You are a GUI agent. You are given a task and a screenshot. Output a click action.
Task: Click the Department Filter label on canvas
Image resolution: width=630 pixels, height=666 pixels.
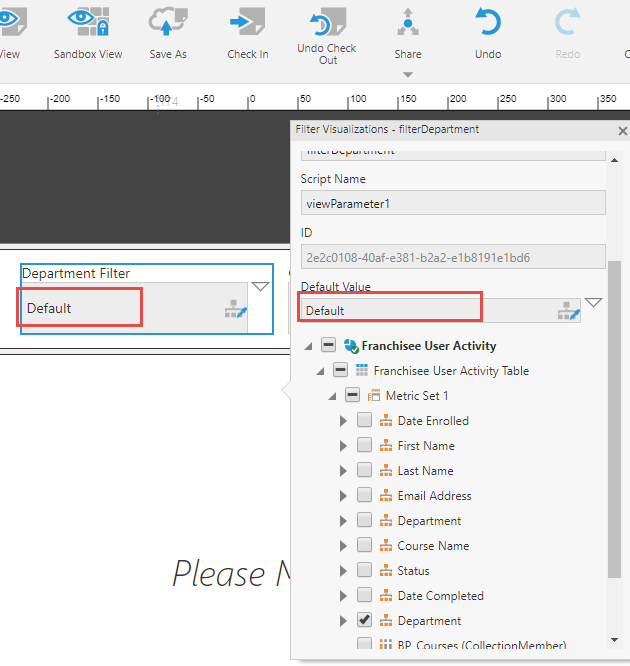[76, 273]
